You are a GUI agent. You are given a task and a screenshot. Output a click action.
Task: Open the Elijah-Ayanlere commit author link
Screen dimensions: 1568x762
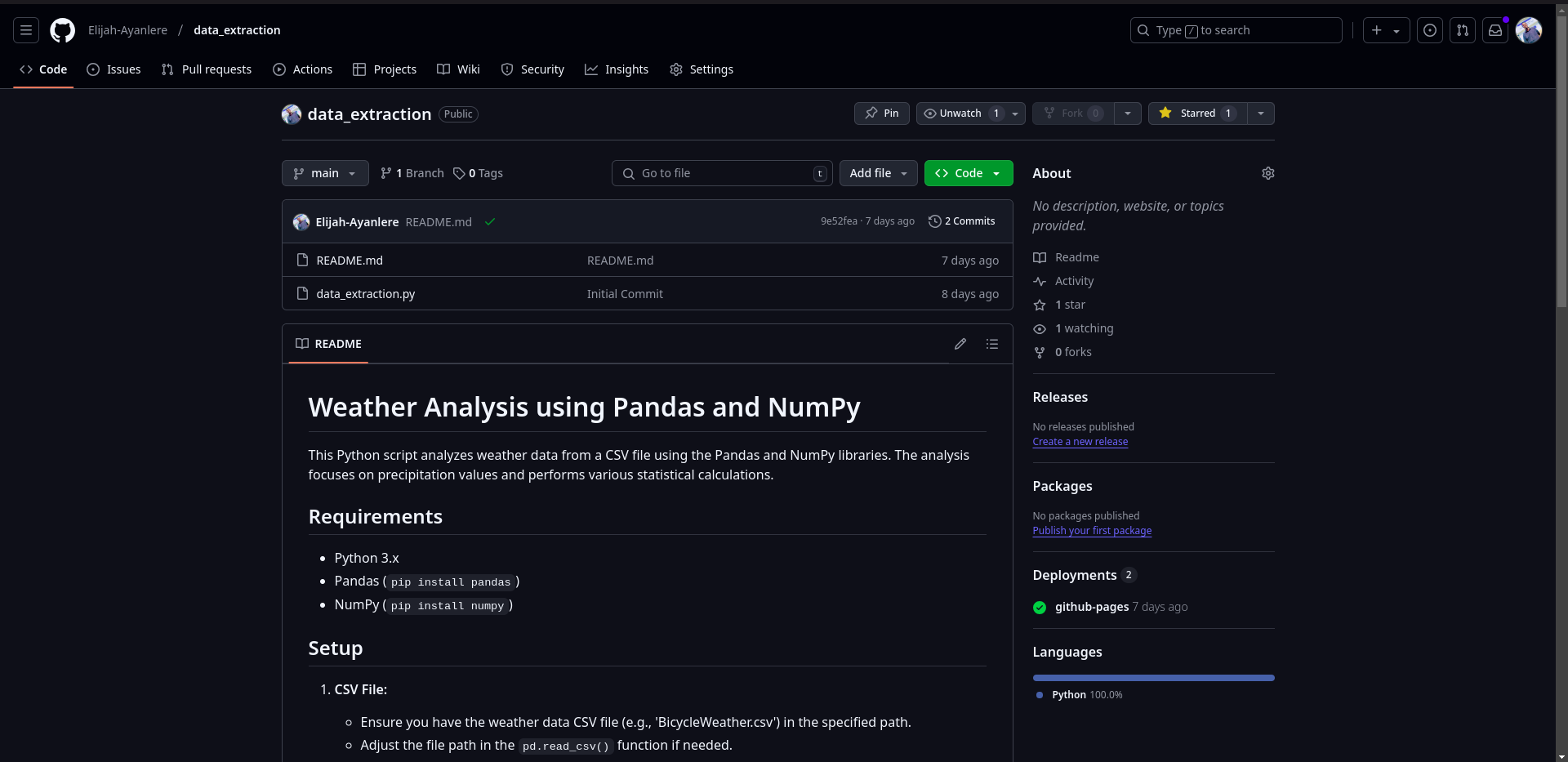(357, 222)
